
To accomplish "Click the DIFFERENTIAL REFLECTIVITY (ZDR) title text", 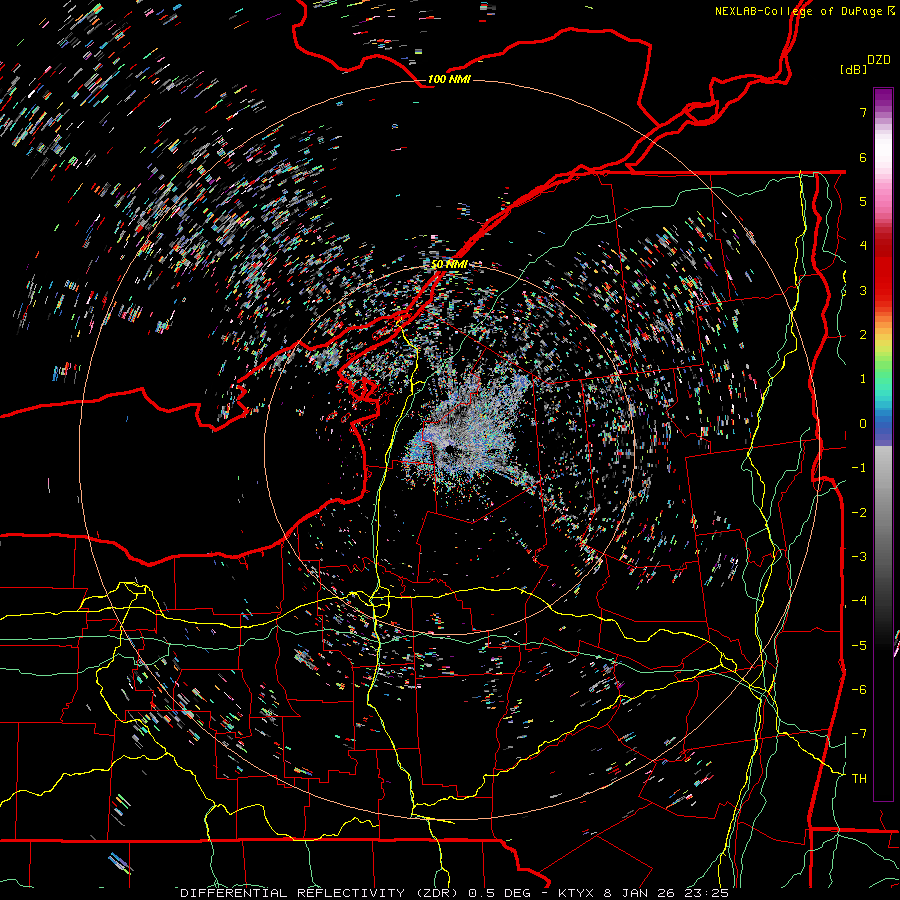I will tap(319, 893).
